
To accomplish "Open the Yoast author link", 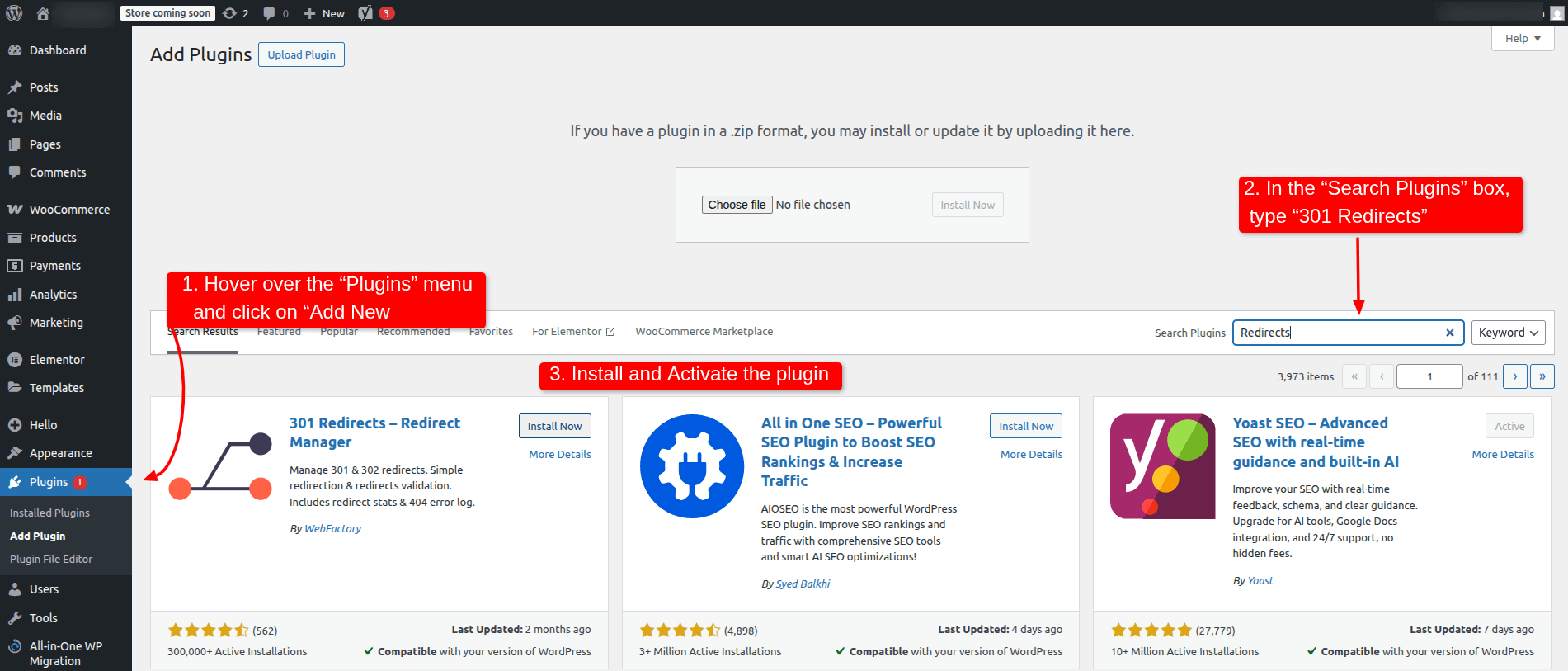I will coord(1260,581).
